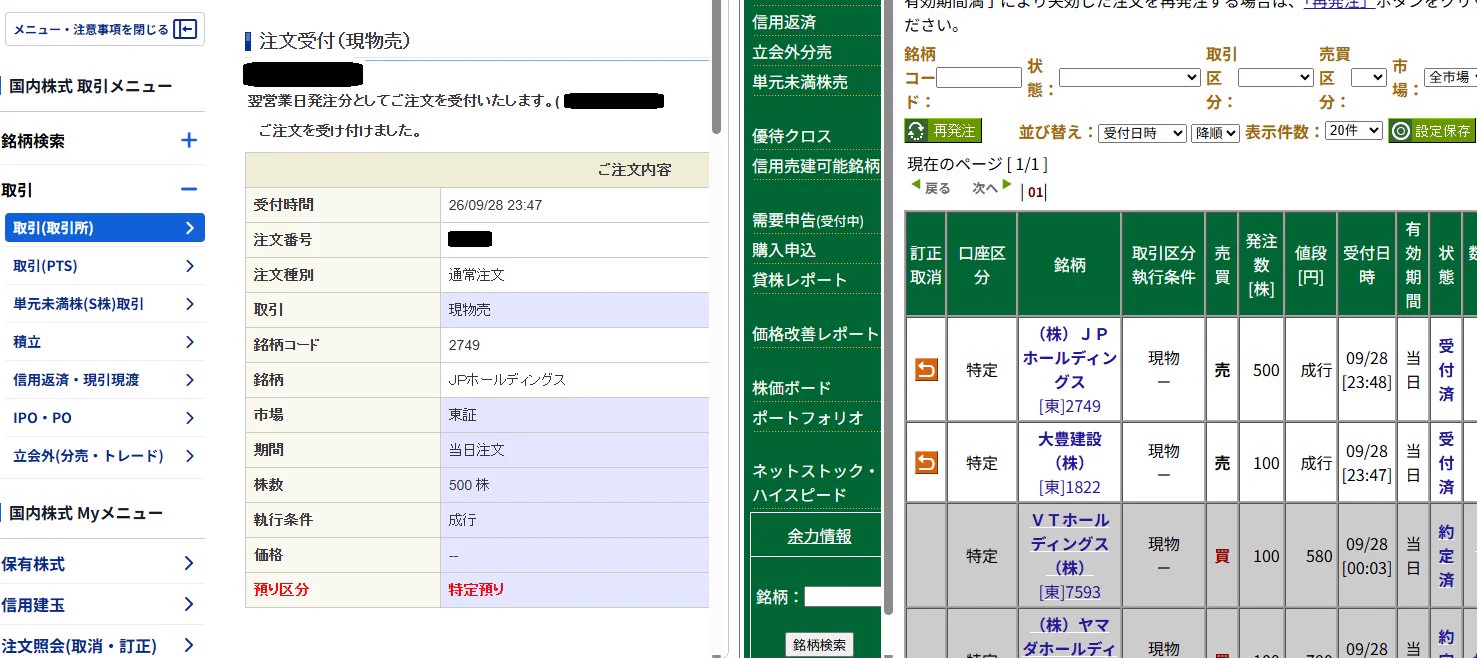Viewport: 1477px width, 658px height.
Task: Open 信用売建可能銘柄 in green sidebar
Action: (816, 166)
